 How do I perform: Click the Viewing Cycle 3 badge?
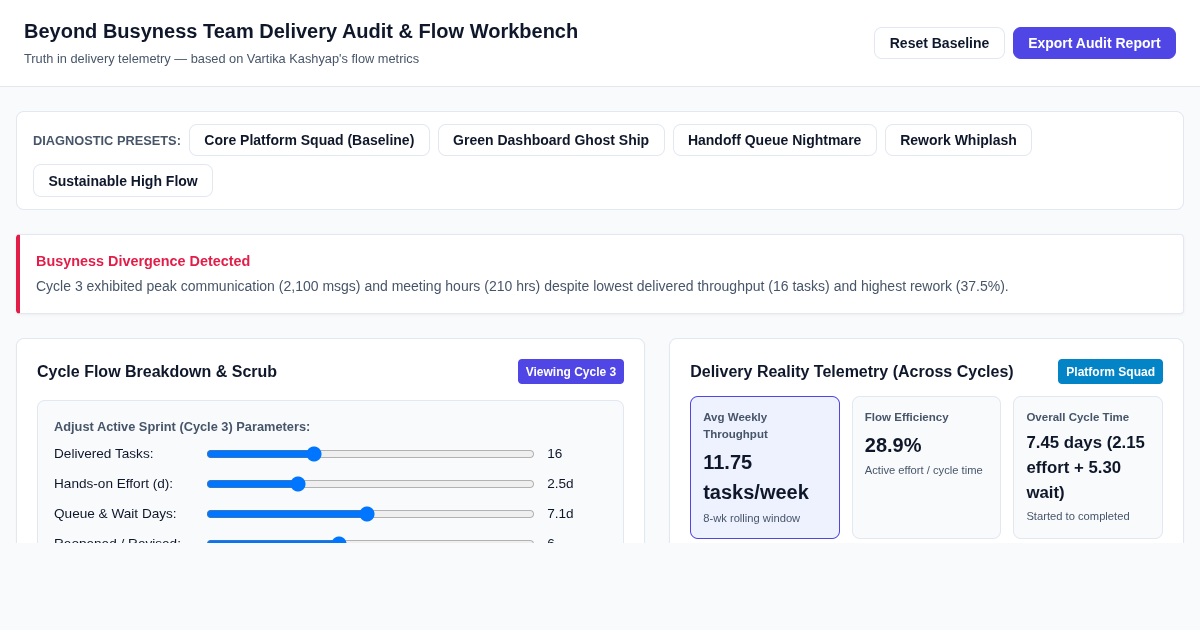pyautogui.click(x=571, y=372)
